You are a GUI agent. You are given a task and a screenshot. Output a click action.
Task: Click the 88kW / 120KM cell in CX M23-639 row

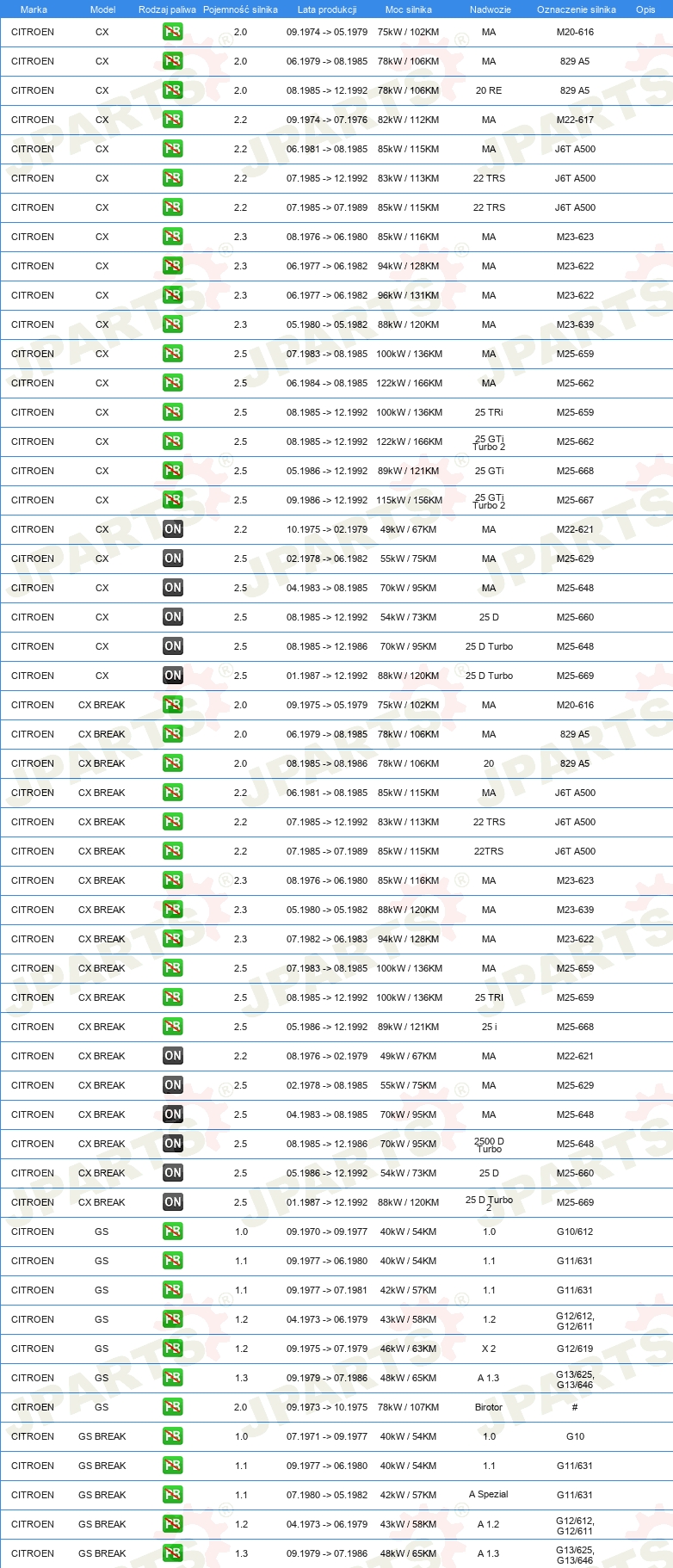[409, 324]
